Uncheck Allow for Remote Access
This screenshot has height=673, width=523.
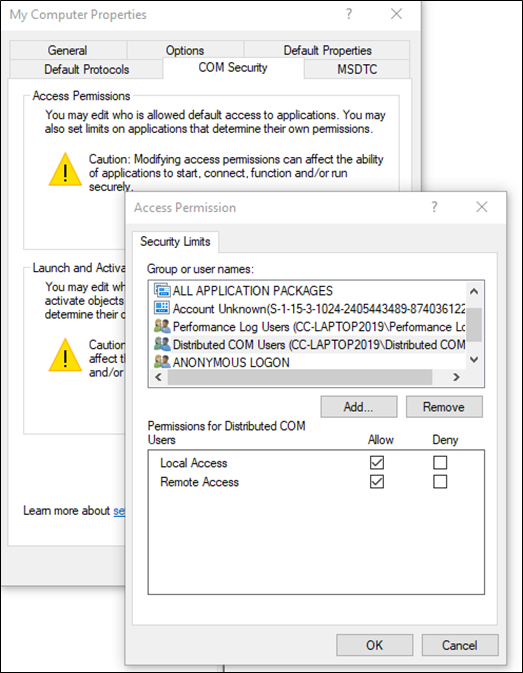(377, 482)
